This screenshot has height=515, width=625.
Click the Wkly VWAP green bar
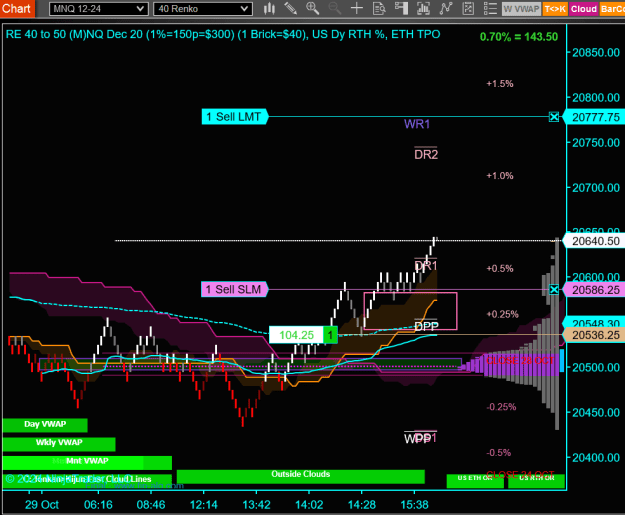59,444
